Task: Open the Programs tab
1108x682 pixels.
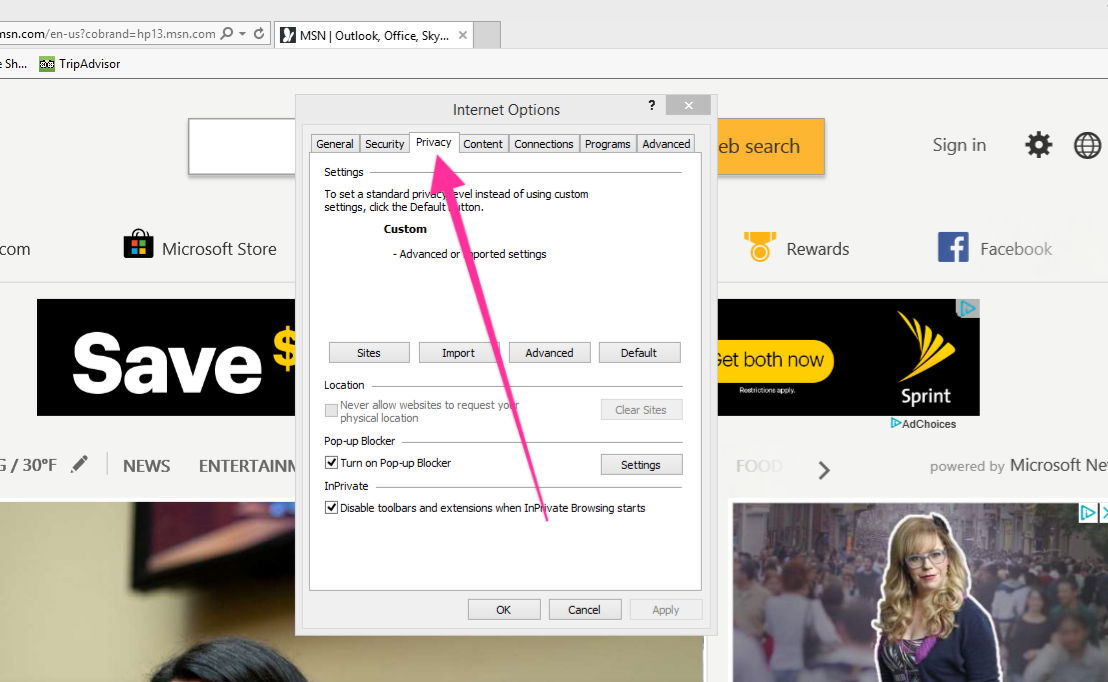Action: [x=608, y=143]
